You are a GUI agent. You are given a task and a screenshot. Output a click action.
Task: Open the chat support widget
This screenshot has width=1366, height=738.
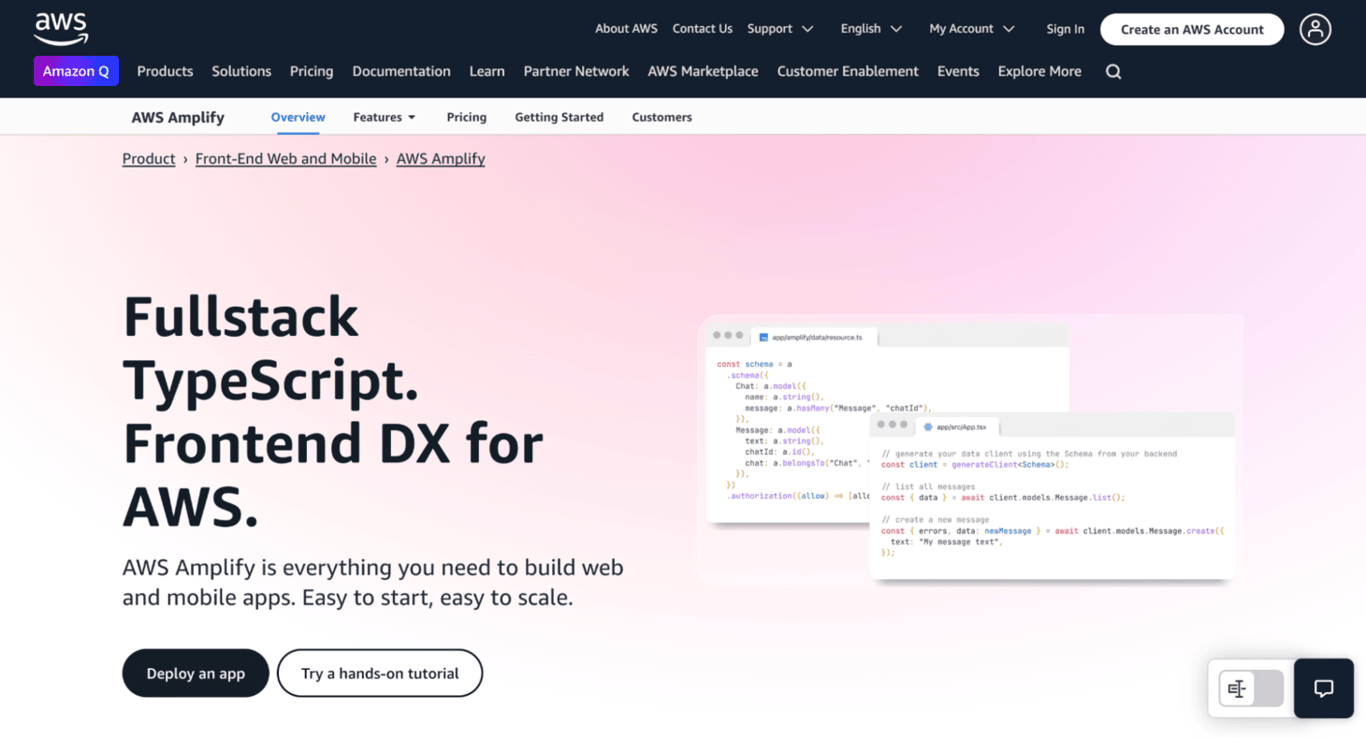pyautogui.click(x=1323, y=688)
